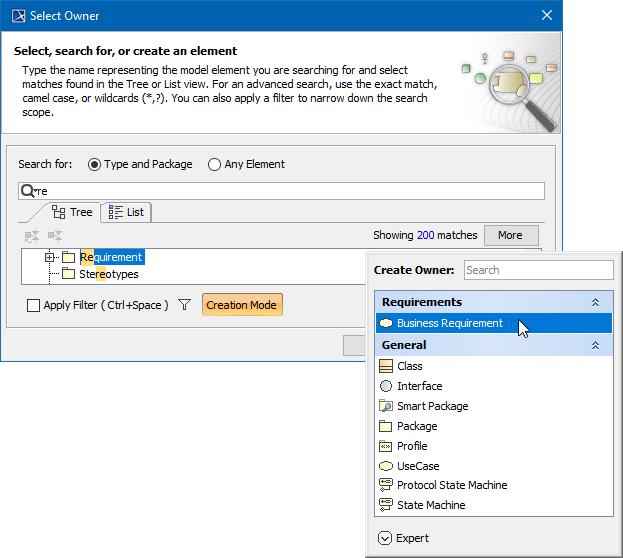
Task: Click the Stereotypes folder icon
Action: [x=68, y=274]
